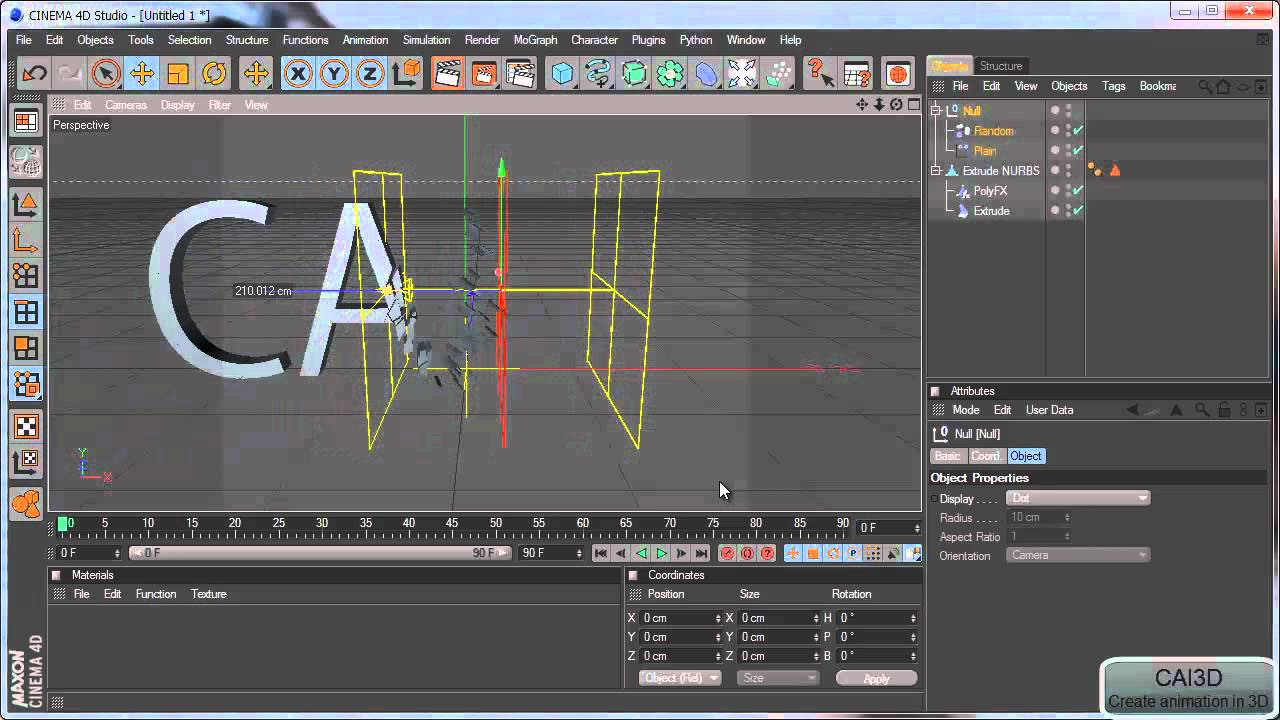Click Render Active View clapperboard icon
Image resolution: width=1280 pixels, height=720 pixels.
coord(447,74)
